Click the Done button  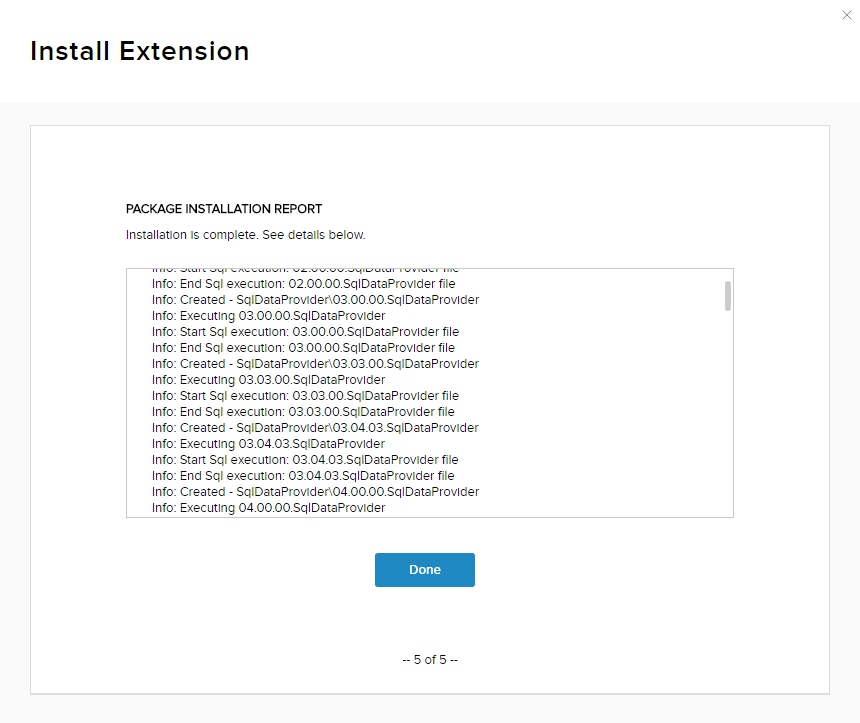(424, 570)
